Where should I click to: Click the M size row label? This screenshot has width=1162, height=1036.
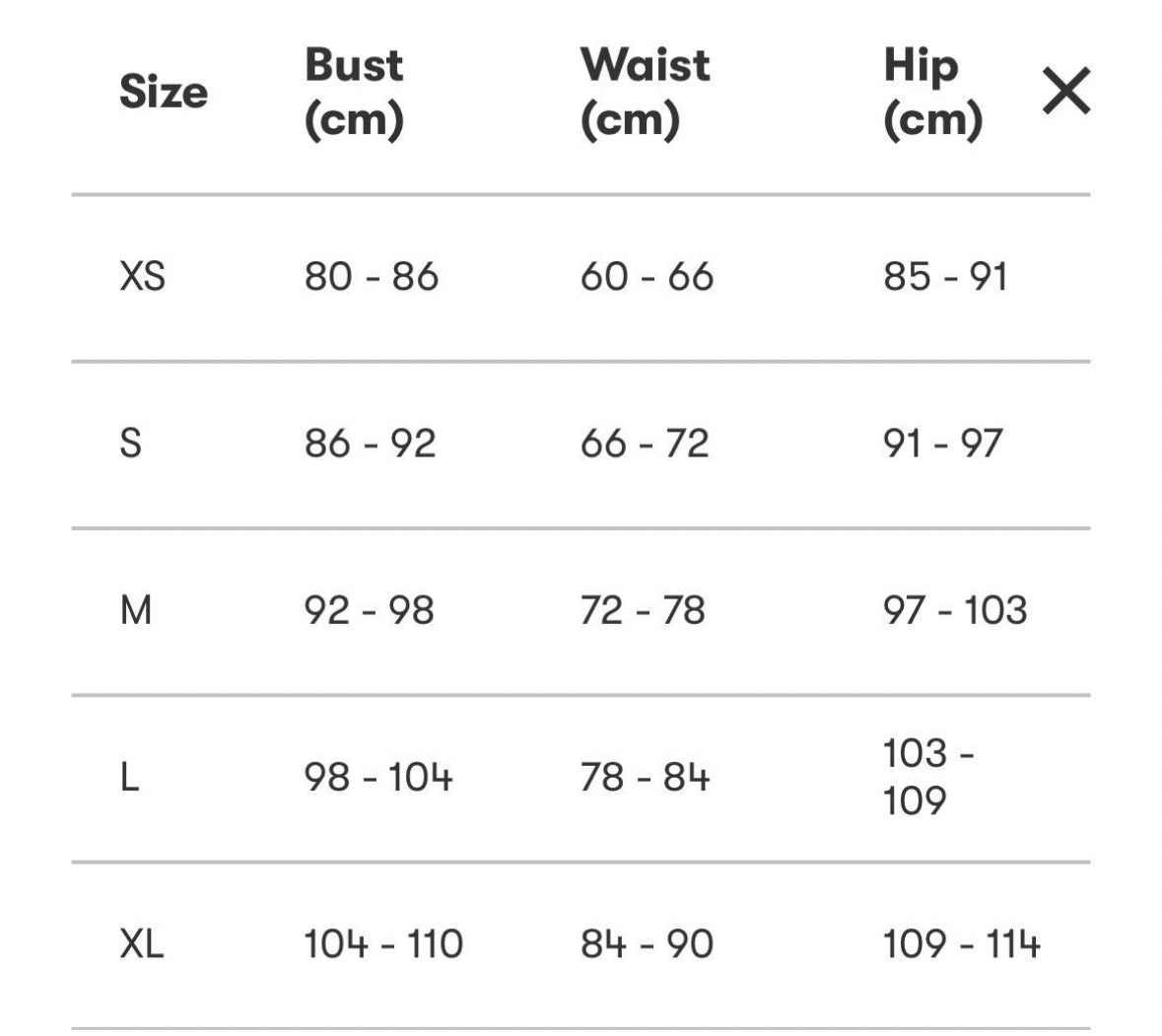(x=136, y=611)
